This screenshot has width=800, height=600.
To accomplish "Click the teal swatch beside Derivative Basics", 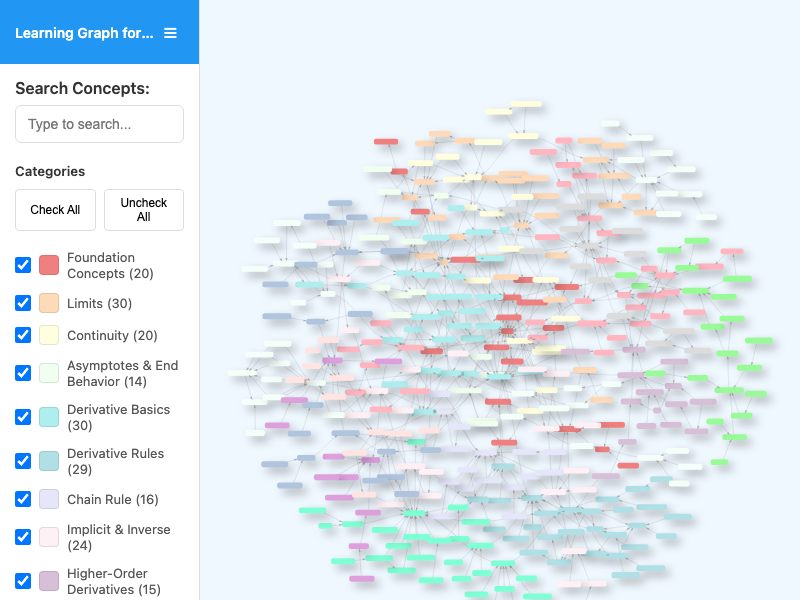I will point(48,417).
